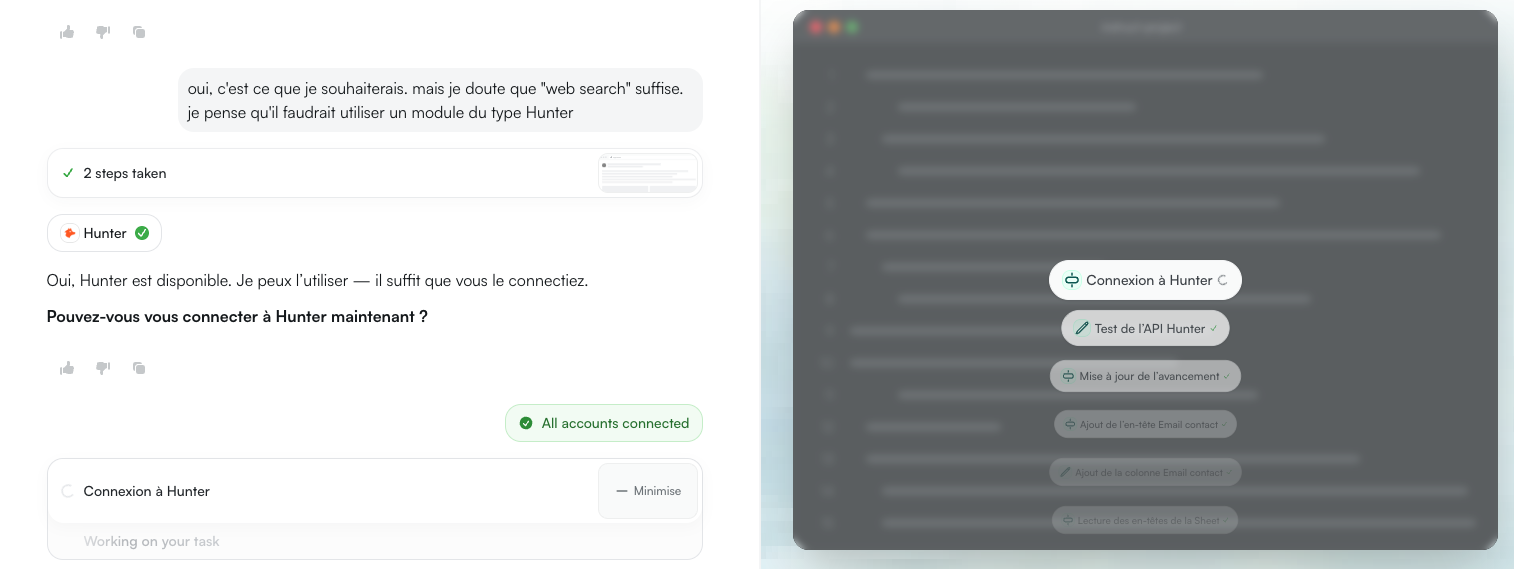Expand the 2 steps taken section

pyautogui.click(x=125, y=173)
